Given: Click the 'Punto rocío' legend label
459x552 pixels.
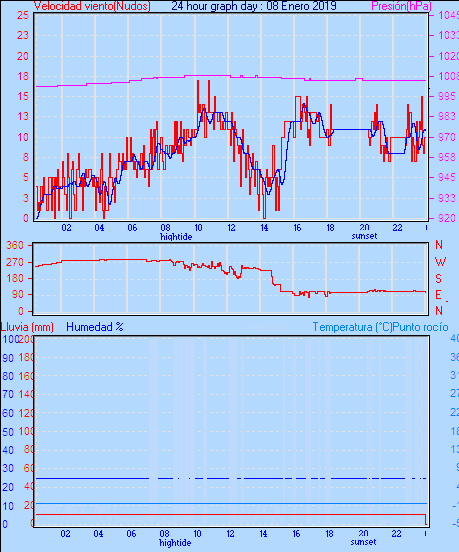Looking at the screenshot, I should 421,327.
